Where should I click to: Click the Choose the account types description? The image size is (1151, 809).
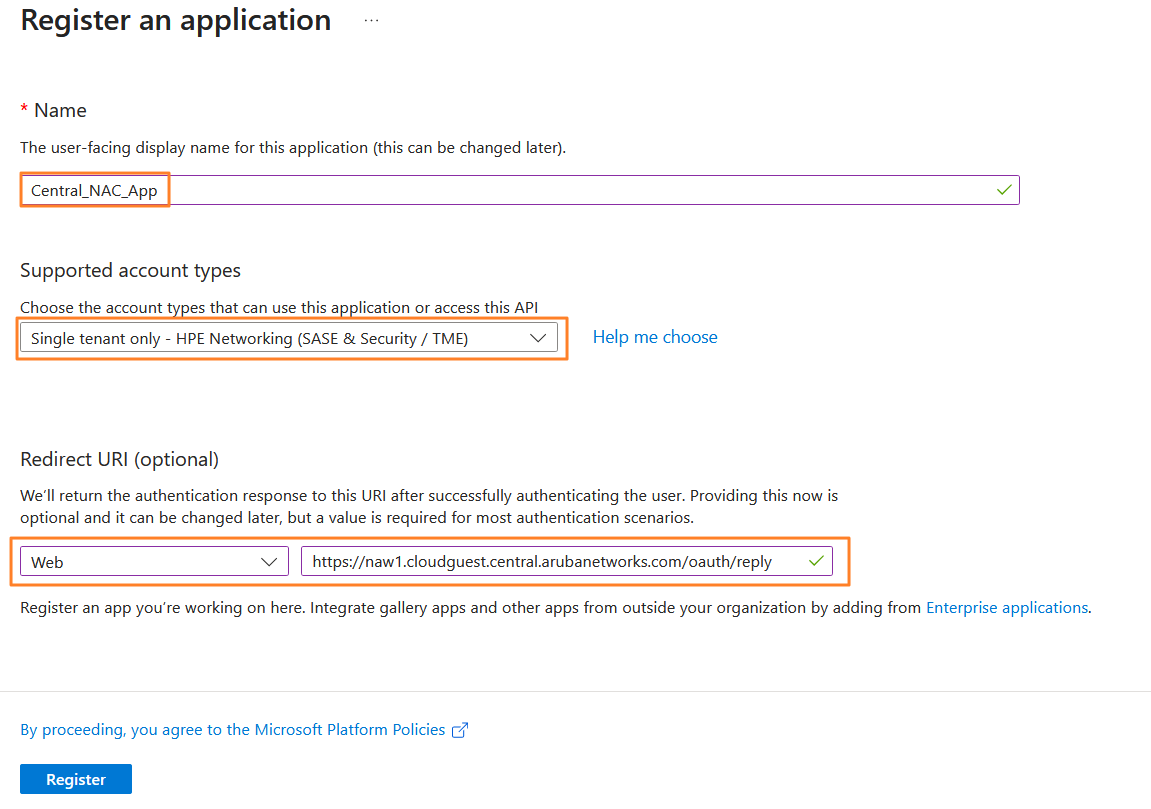279,307
